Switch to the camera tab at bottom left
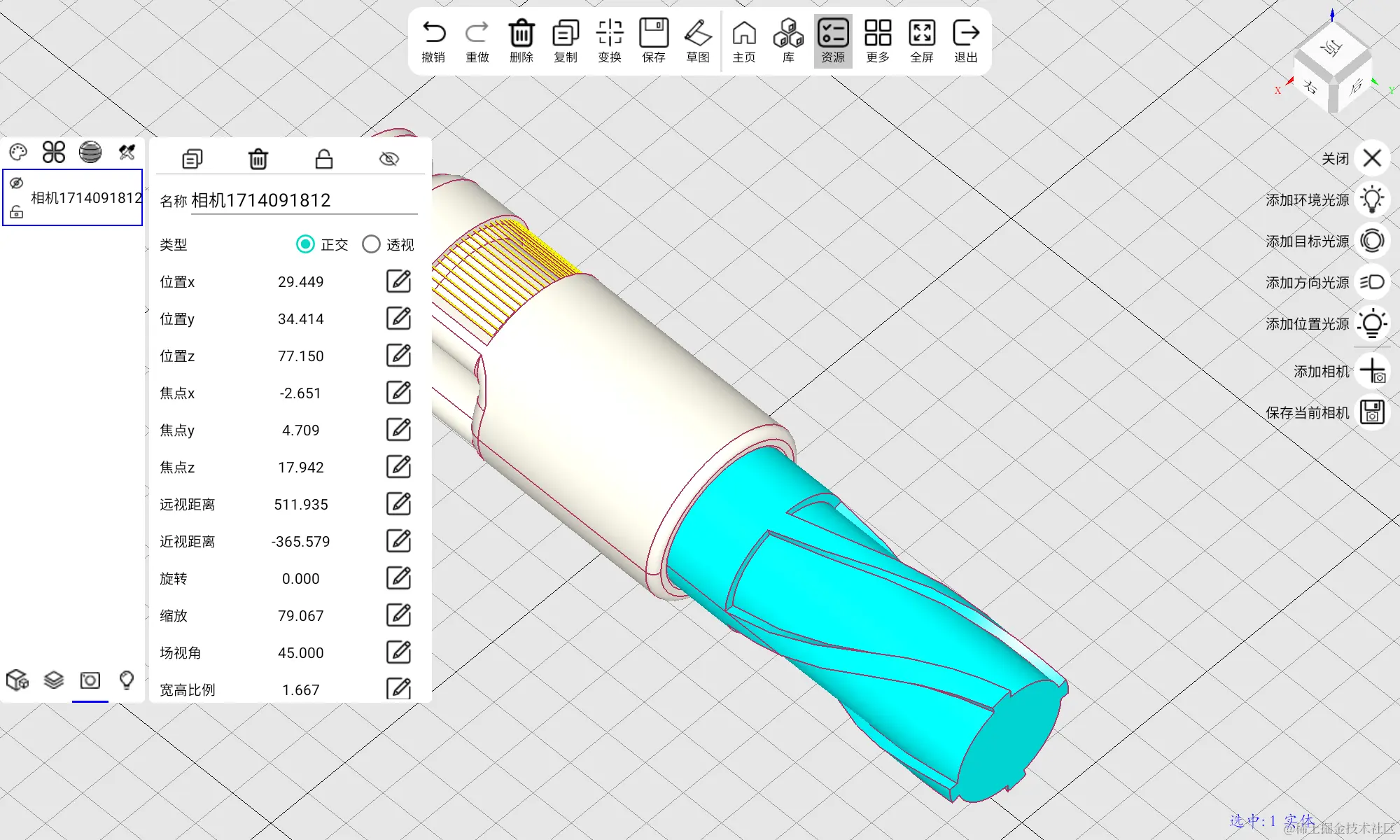Viewport: 1400px width, 840px height. 90,680
